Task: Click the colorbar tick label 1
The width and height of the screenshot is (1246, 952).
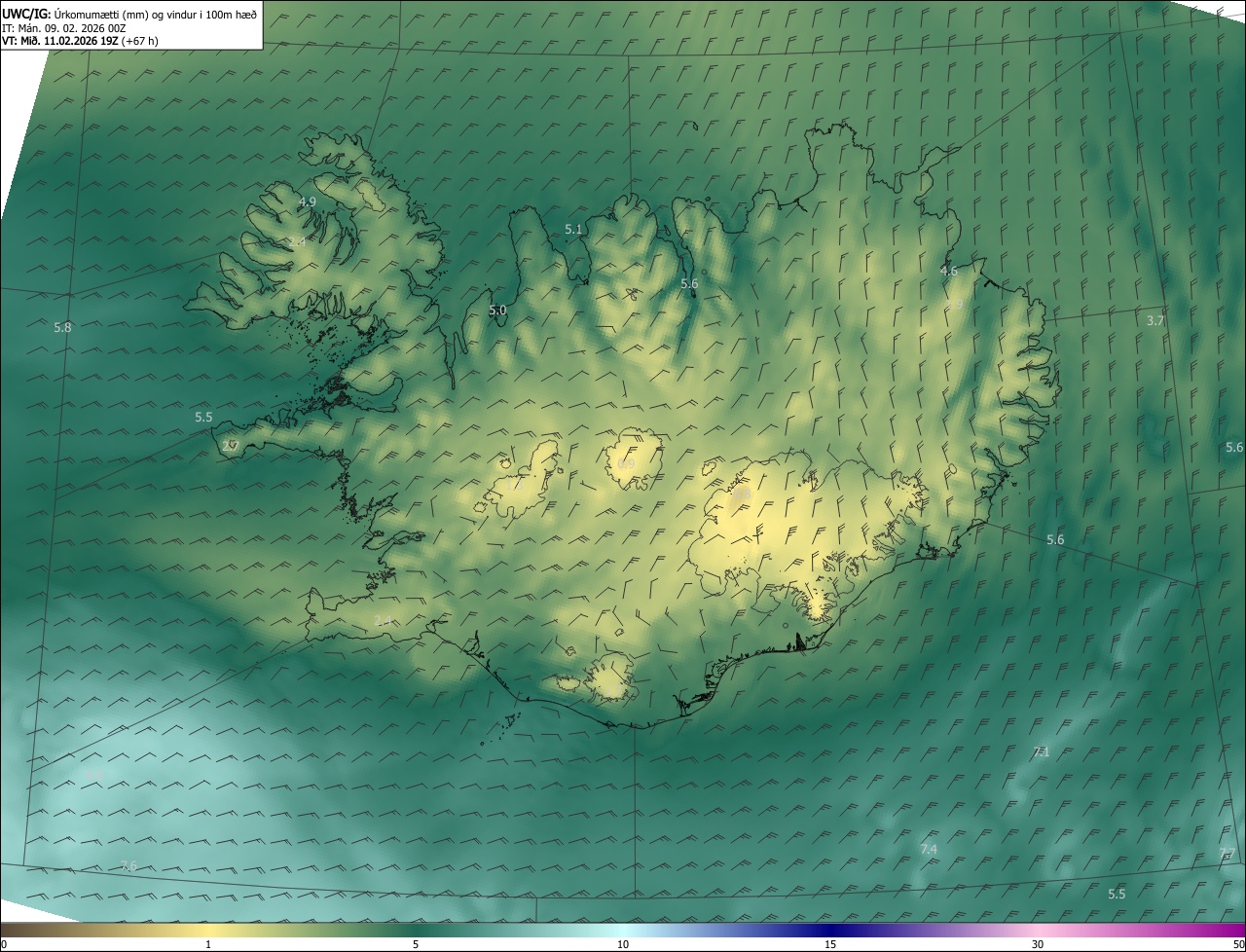Action: coord(208,944)
